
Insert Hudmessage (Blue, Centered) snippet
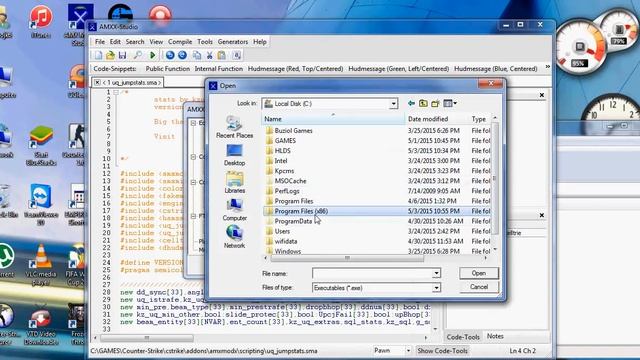click(x=496, y=69)
